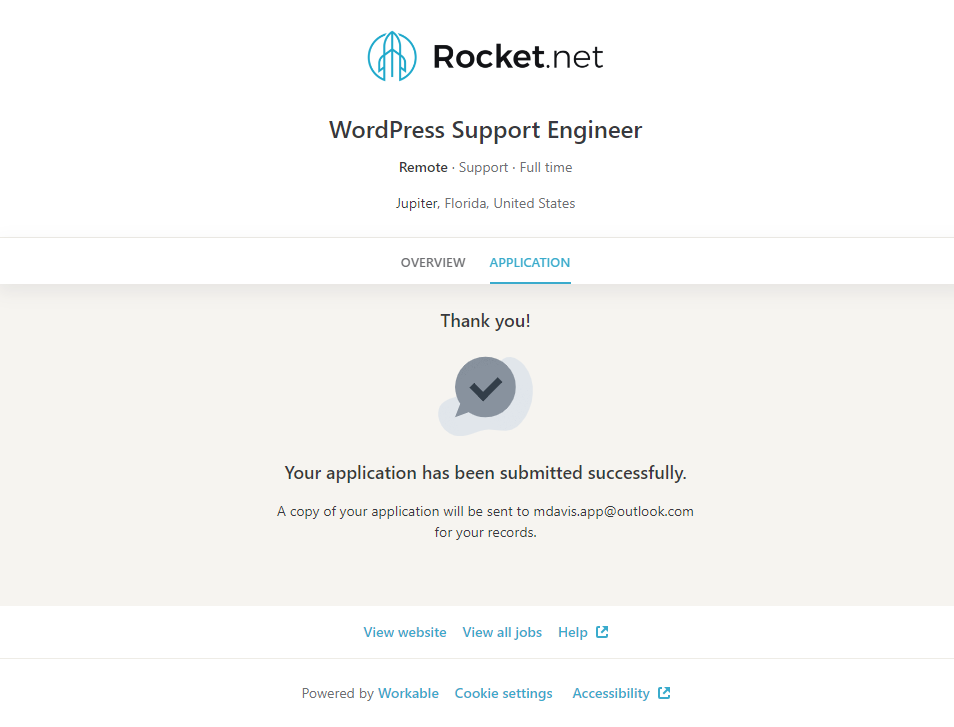Click the mdavis.app@outlook.com email address

pyautogui.click(x=613, y=511)
